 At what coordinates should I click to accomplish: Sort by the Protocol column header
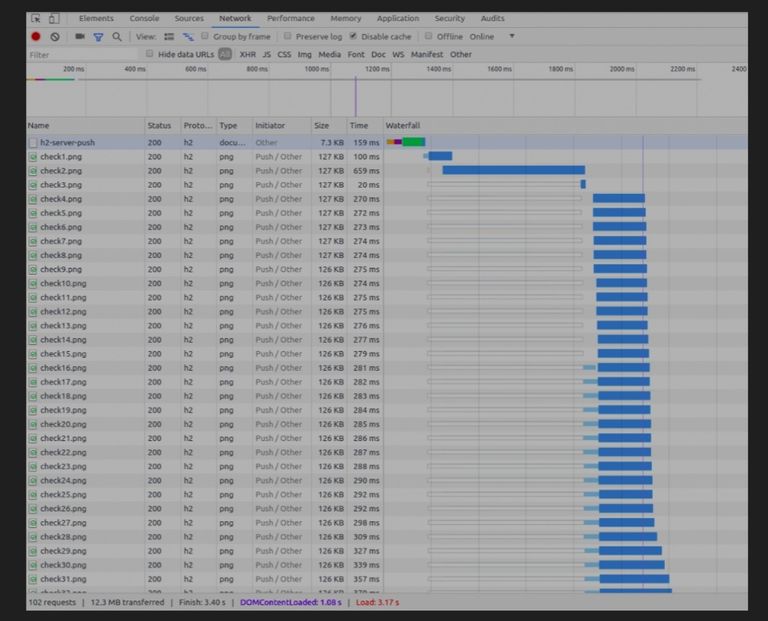198,126
